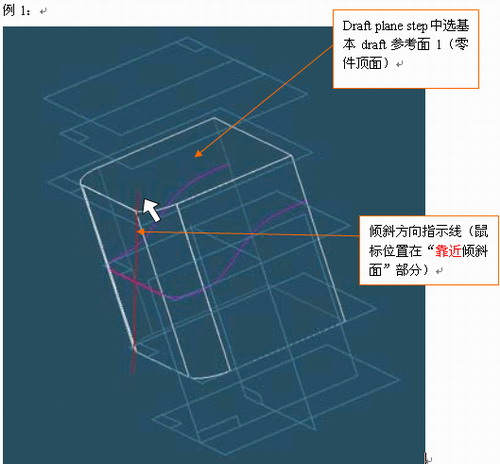The width and height of the screenshot is (500, 464).
Task: Click the middle reference plane small rectangle
Action: pos(75,135)
